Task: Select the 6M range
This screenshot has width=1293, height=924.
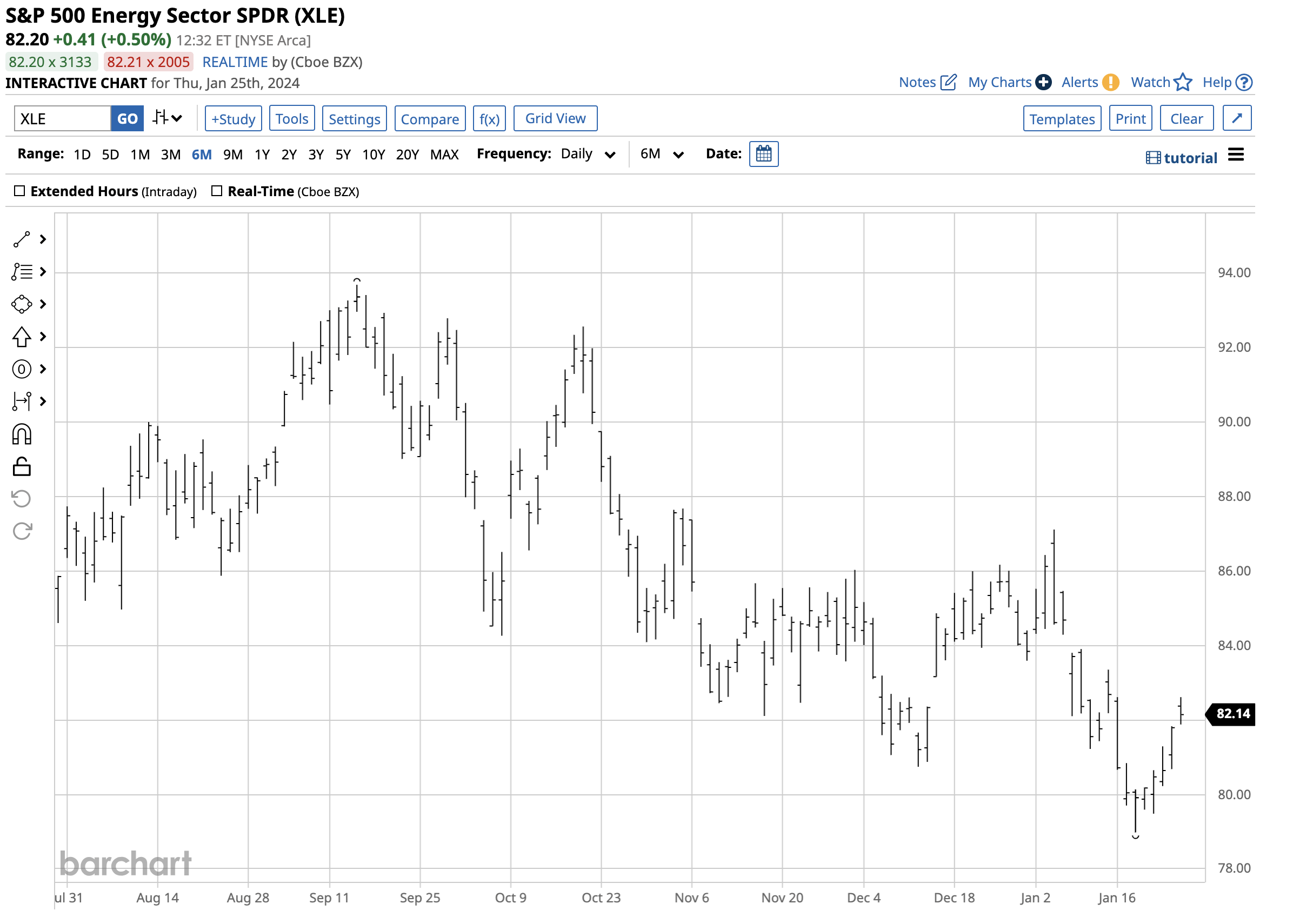Action: (202, 154)
